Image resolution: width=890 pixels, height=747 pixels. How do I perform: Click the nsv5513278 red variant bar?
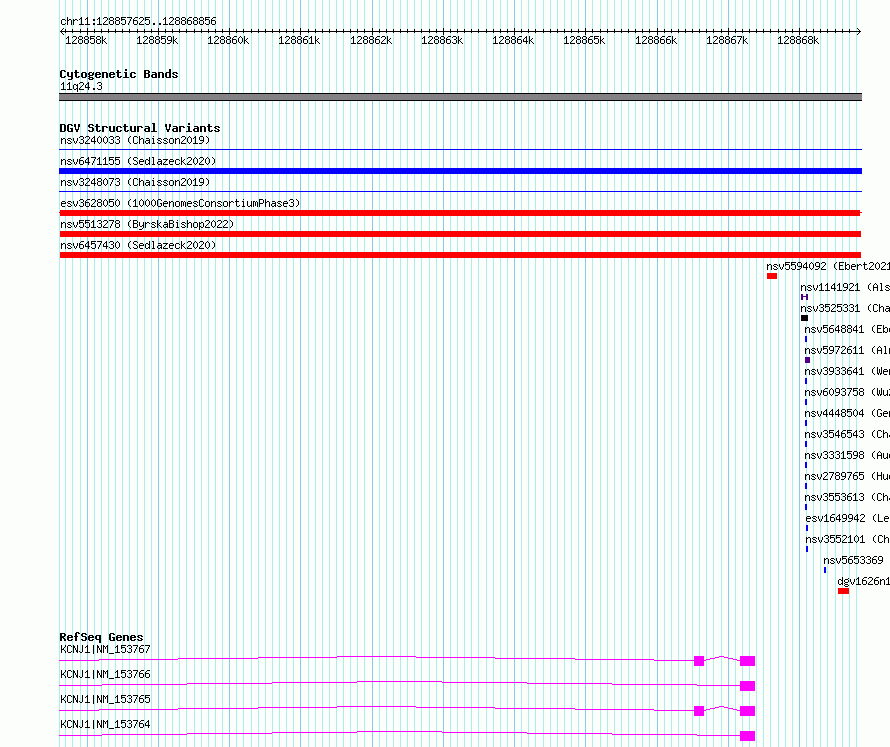(460, 234)
